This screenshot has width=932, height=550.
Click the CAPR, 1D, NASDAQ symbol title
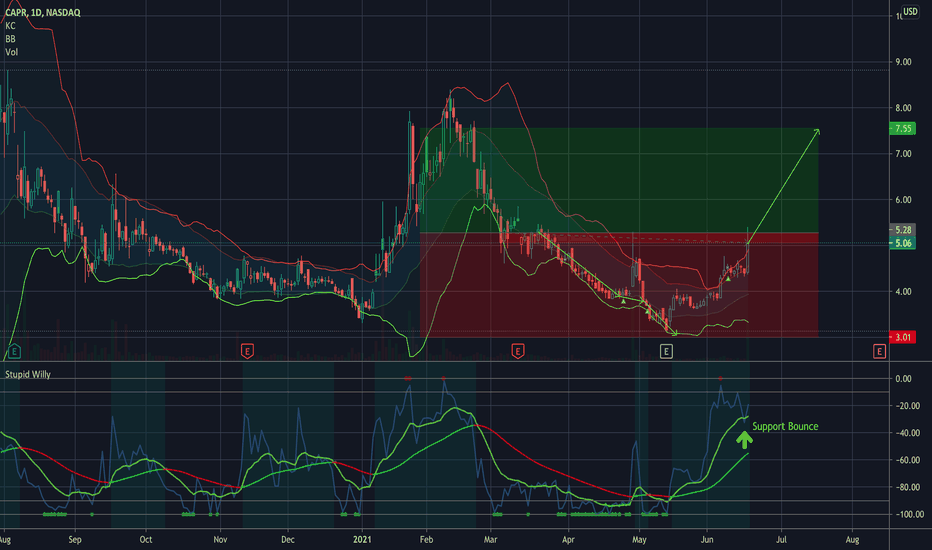(43, 12)
